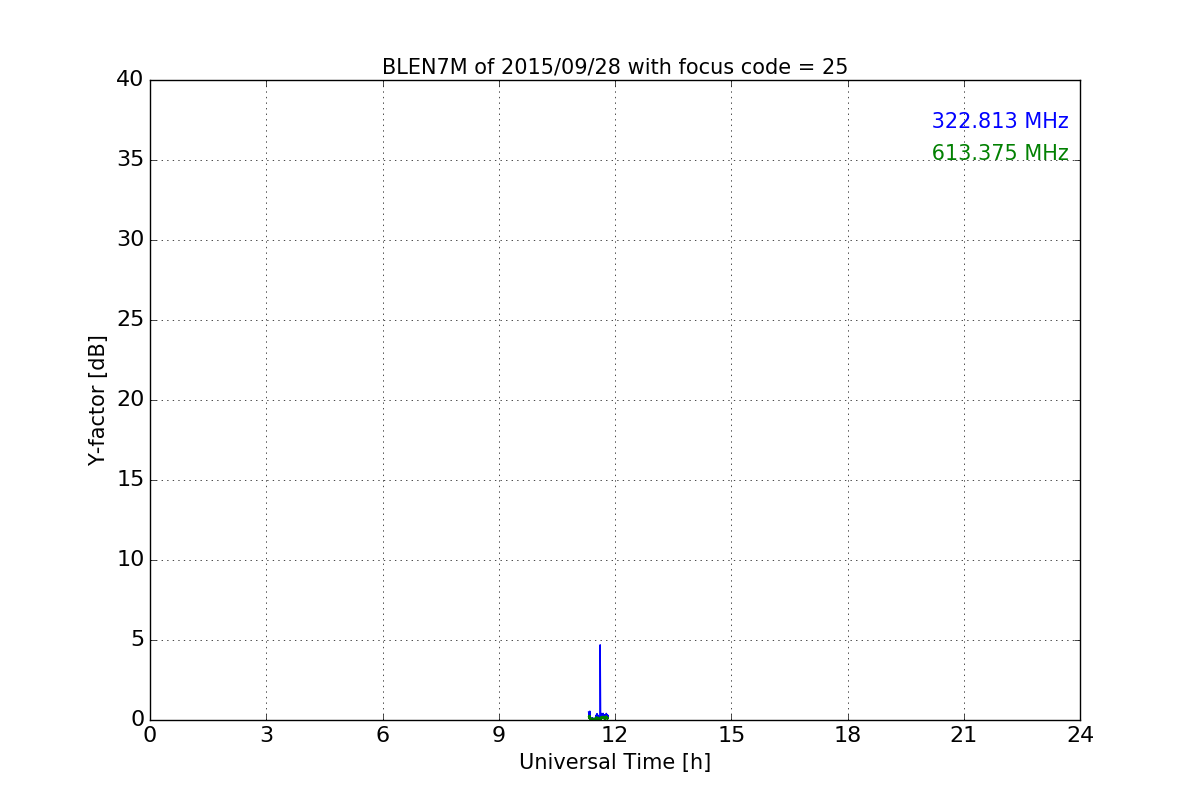Click y-axis tick label 5
1200x800 pixels.
(137, 639)
